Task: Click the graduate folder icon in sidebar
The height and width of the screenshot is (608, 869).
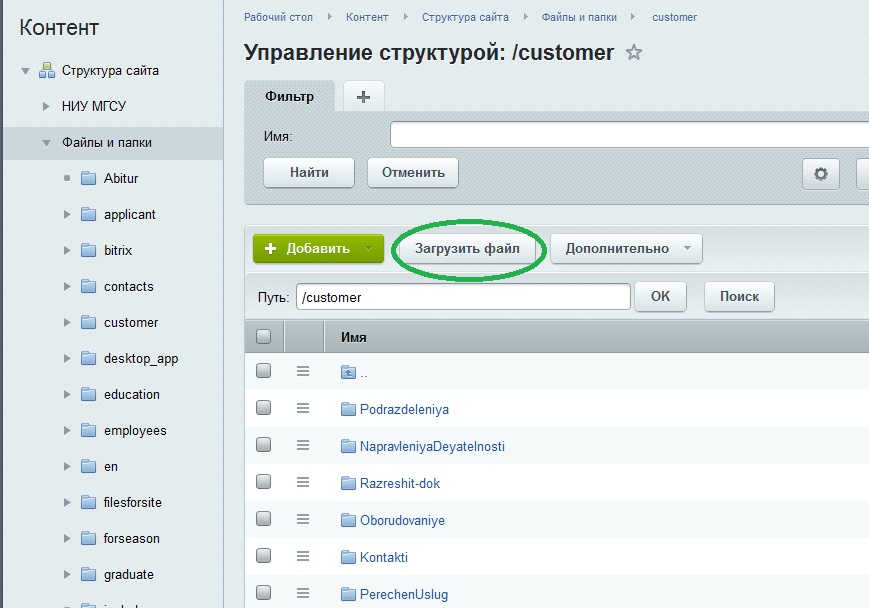Action: click(88, 574)
